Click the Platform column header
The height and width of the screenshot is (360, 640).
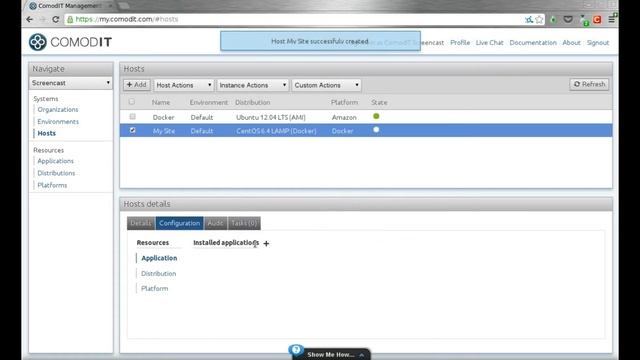(344, 102)
